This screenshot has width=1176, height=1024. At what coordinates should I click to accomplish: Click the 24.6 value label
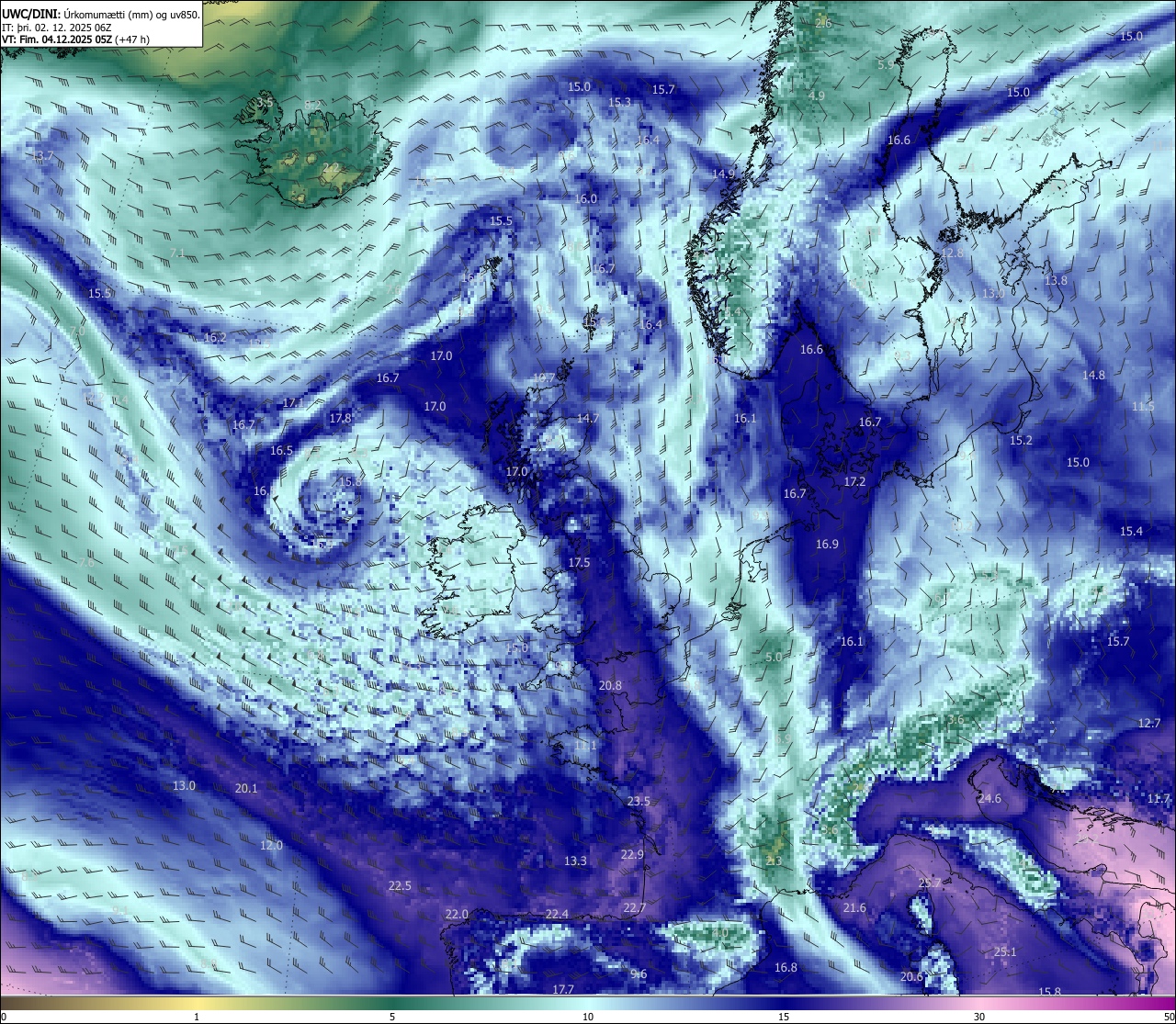[989, 799]
